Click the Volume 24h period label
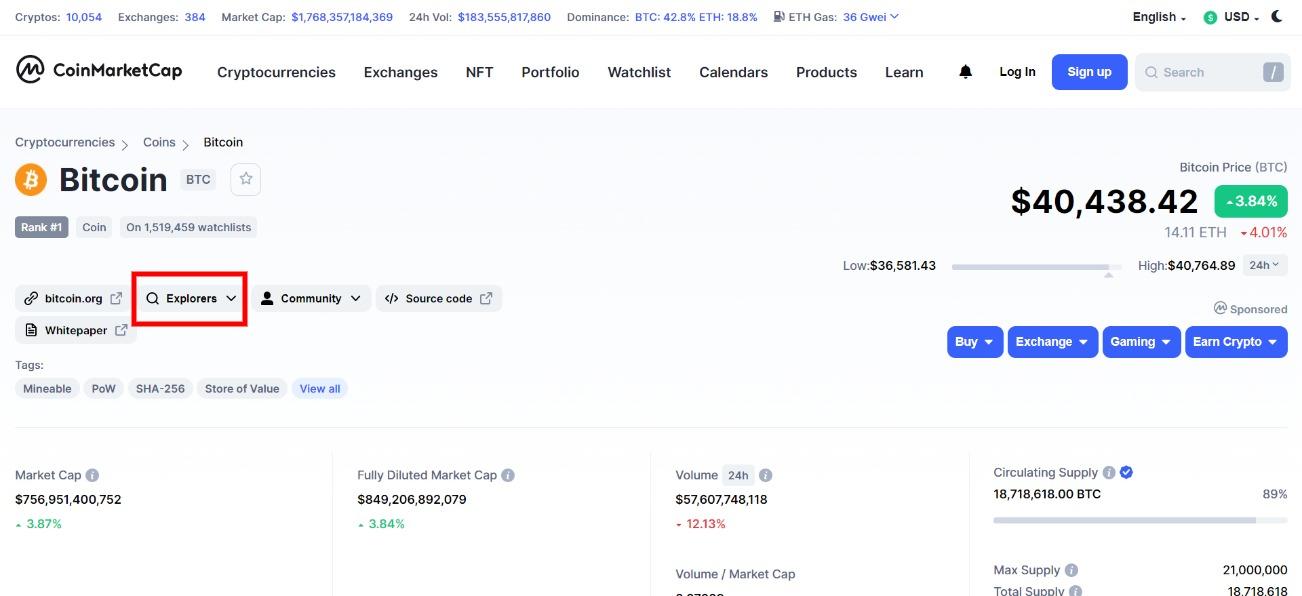Image resolution: width=1302 pixels, height=596 pixels. [738, 475]
